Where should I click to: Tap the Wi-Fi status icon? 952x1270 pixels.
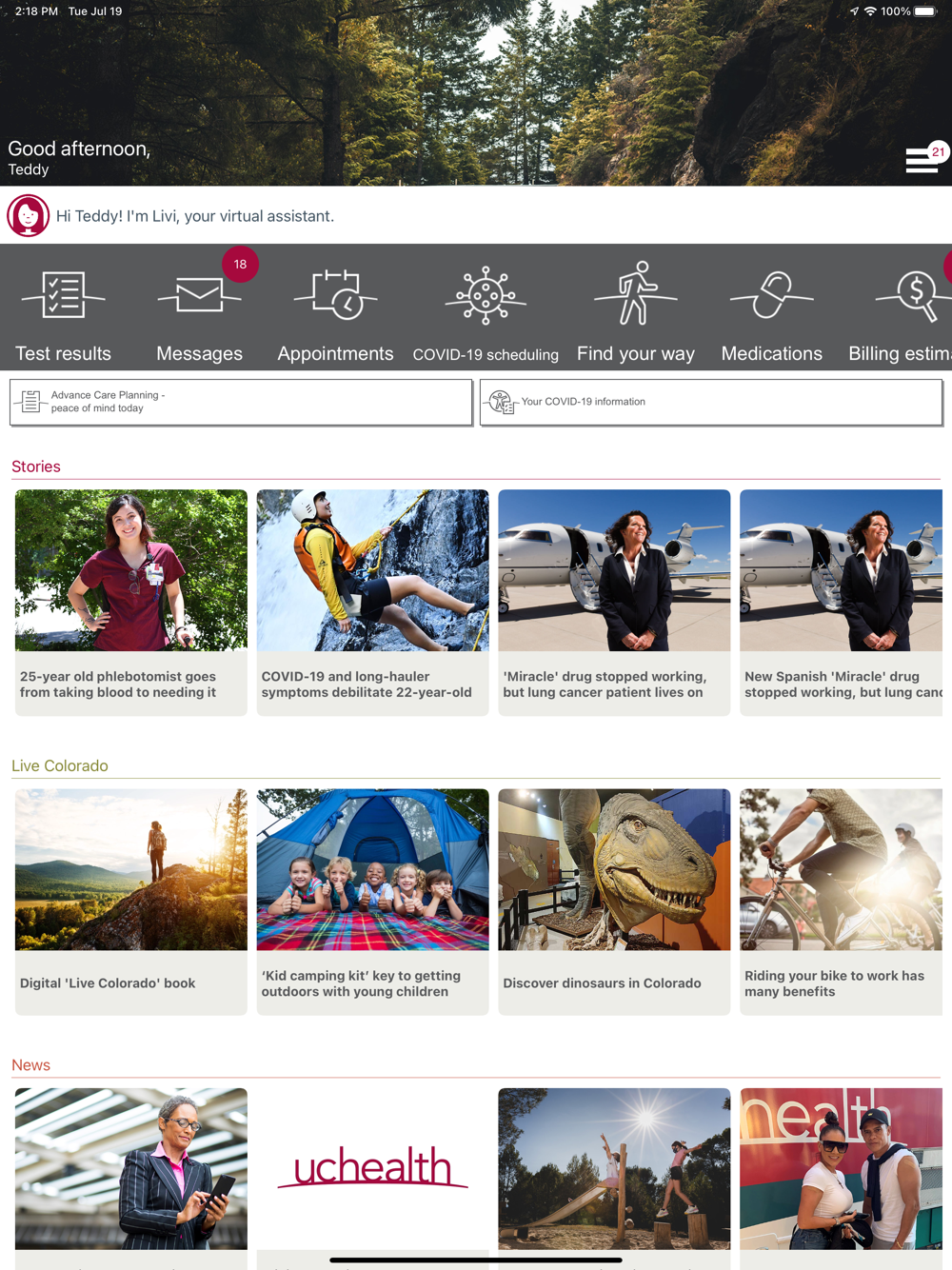click(x=870, y=11)
